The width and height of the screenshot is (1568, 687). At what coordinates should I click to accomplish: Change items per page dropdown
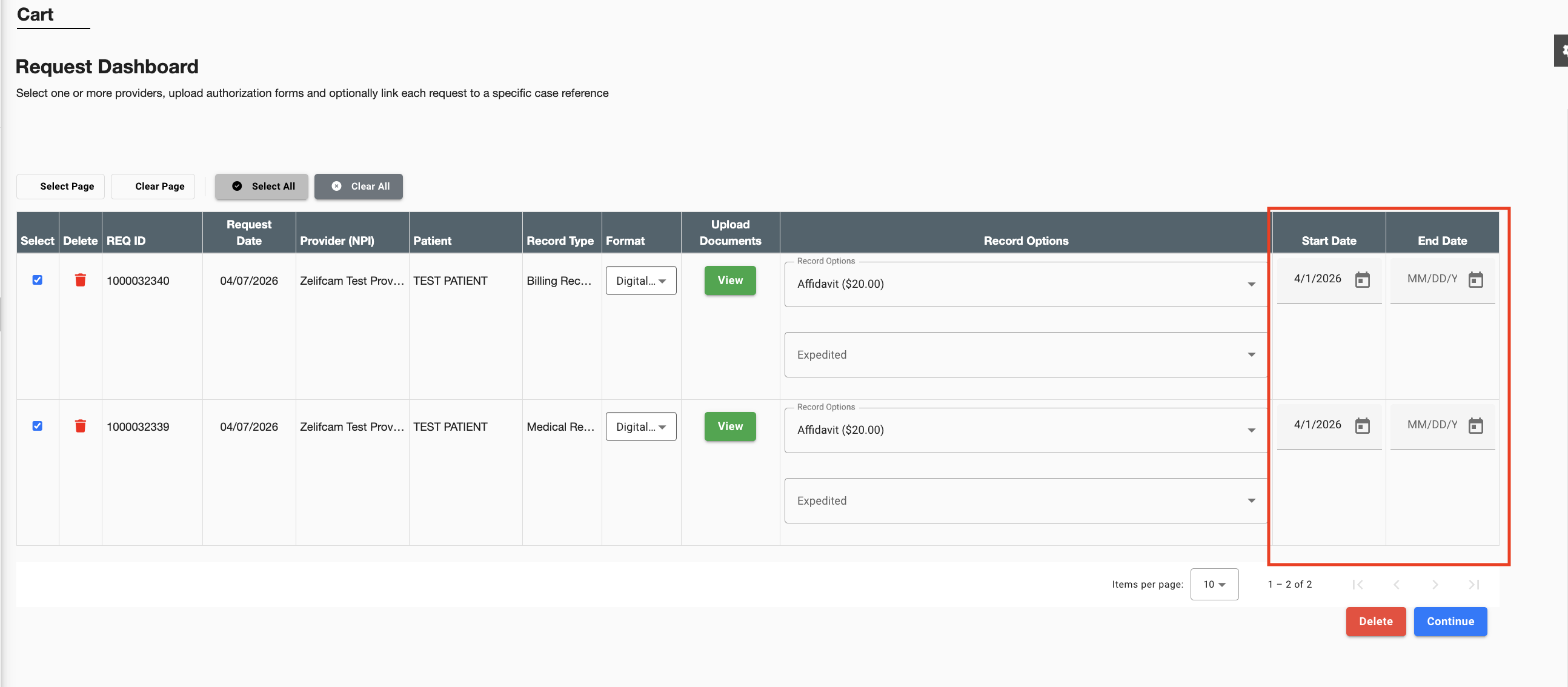pyautogui.click(x=1214, y=584)
